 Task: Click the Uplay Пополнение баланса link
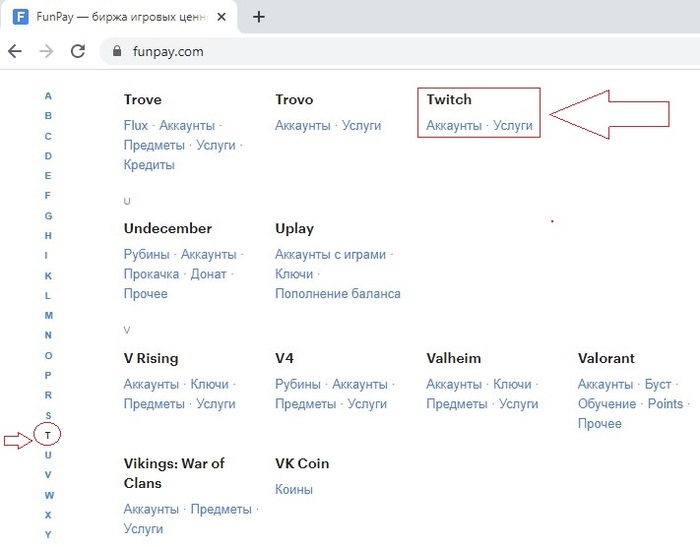pos(338,294)
